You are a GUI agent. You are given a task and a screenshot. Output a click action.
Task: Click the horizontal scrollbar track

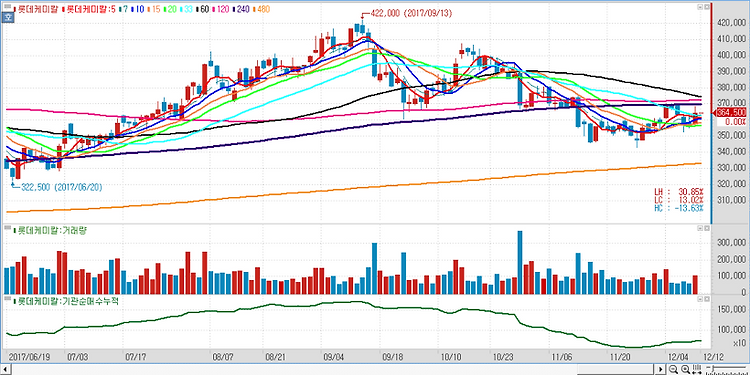point(333,370)
